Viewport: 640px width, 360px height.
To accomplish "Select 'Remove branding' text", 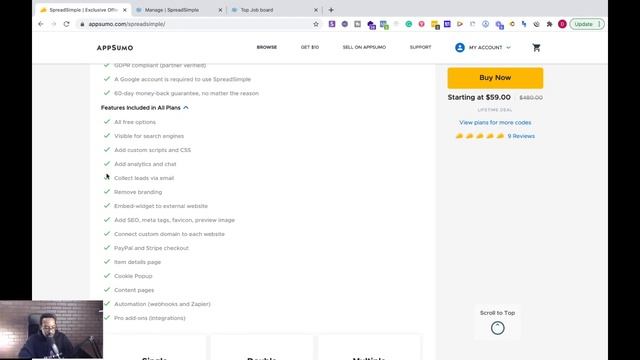I will click(138, 192).
